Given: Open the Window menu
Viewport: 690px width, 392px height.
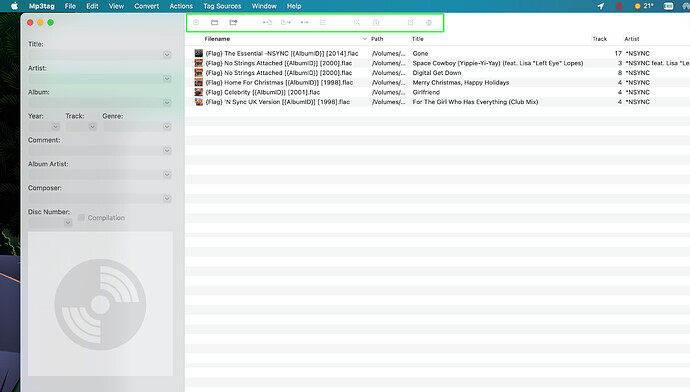Looking at the screenshot, I should (264, 6).
